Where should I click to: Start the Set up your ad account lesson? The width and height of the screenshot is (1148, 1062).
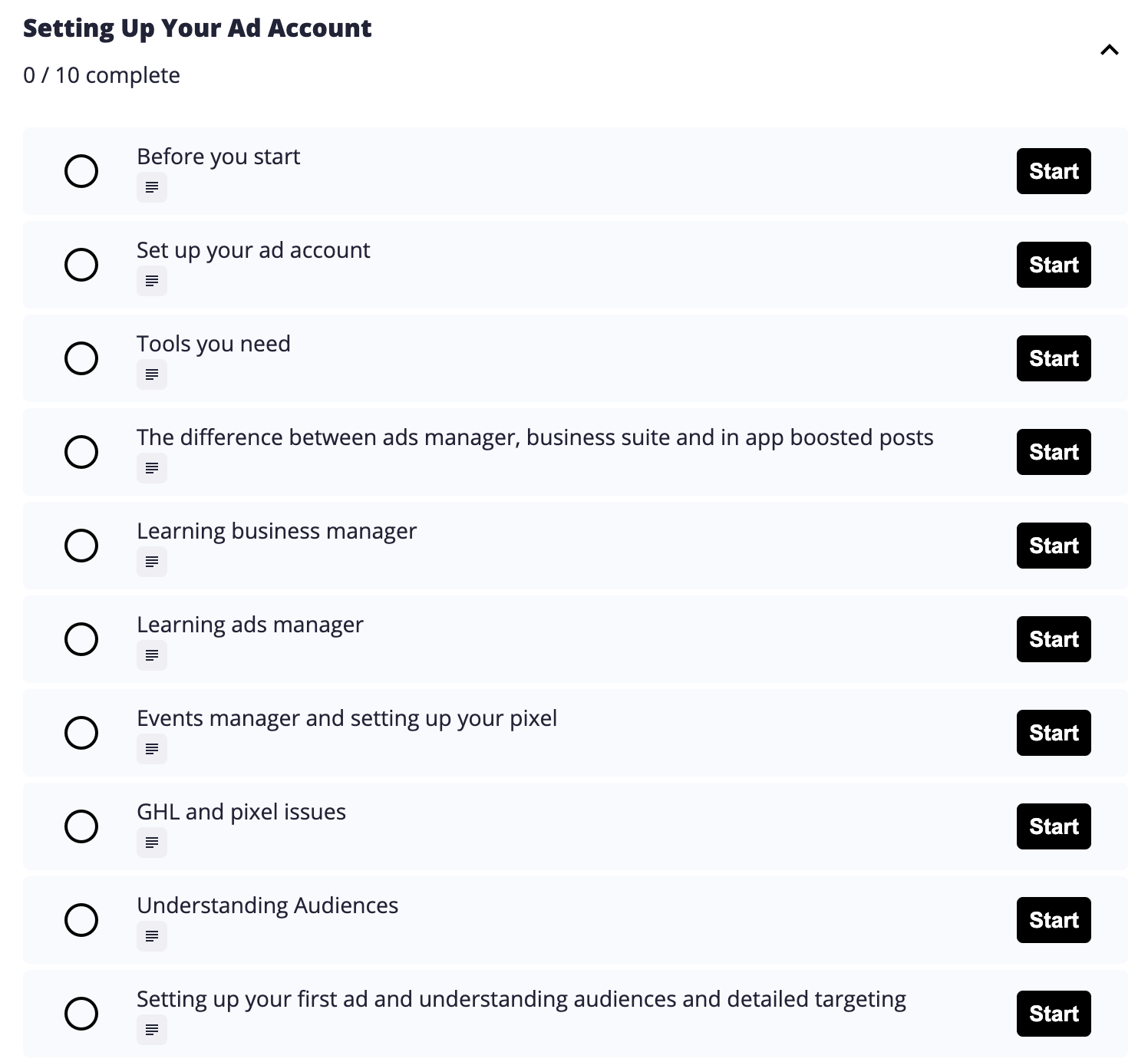pyautogui.click(x=1054, y=265)
